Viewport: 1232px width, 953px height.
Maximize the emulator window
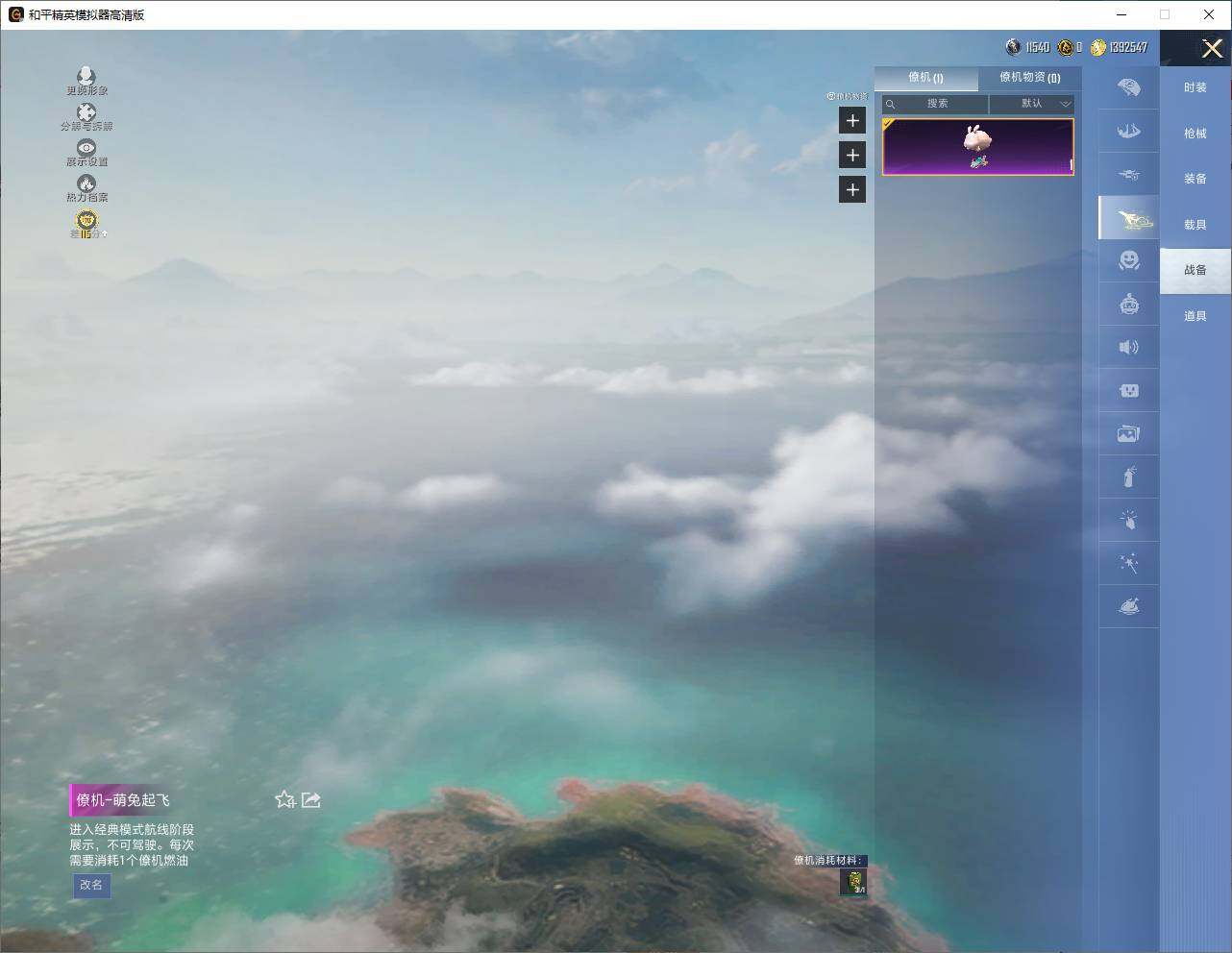[x=1165, y=14]
